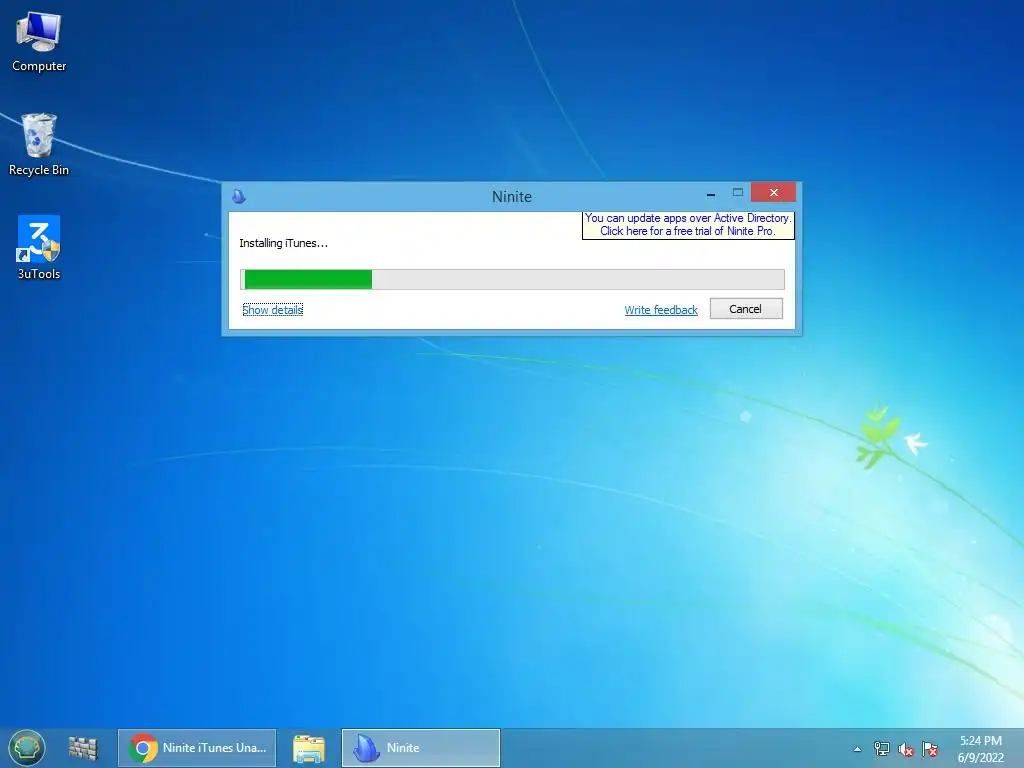Open network status tray icon

pyautogui.click(x=882, y=749)
